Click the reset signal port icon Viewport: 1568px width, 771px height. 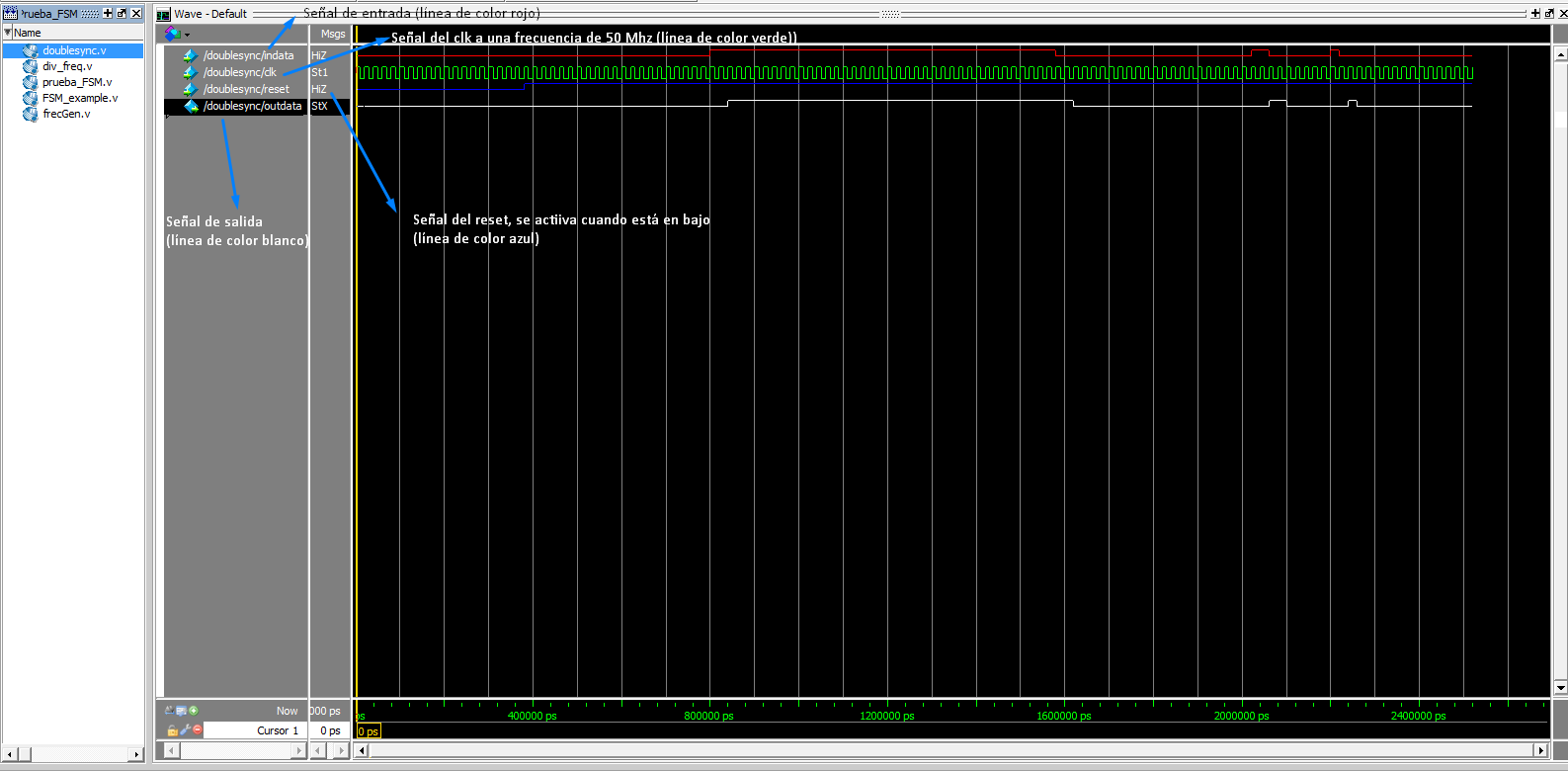point(191,89)
